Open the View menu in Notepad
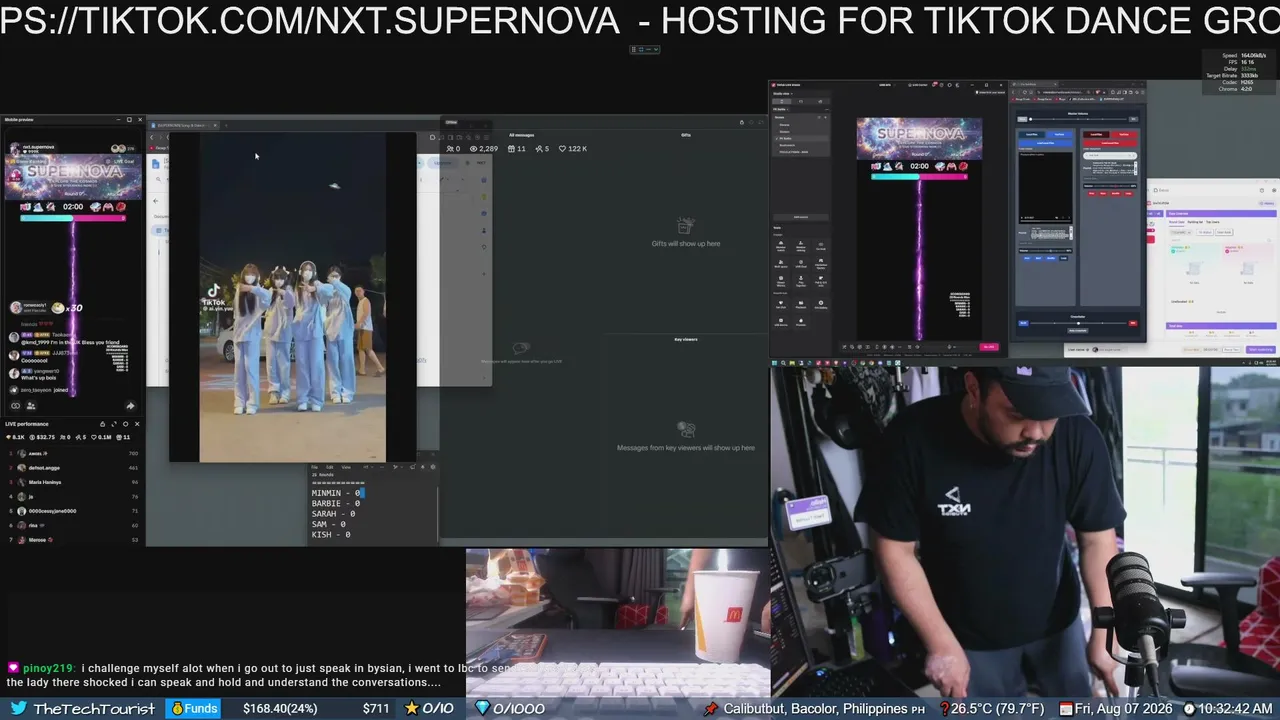This screenshot has height=720, width=1280. (346, 467)
